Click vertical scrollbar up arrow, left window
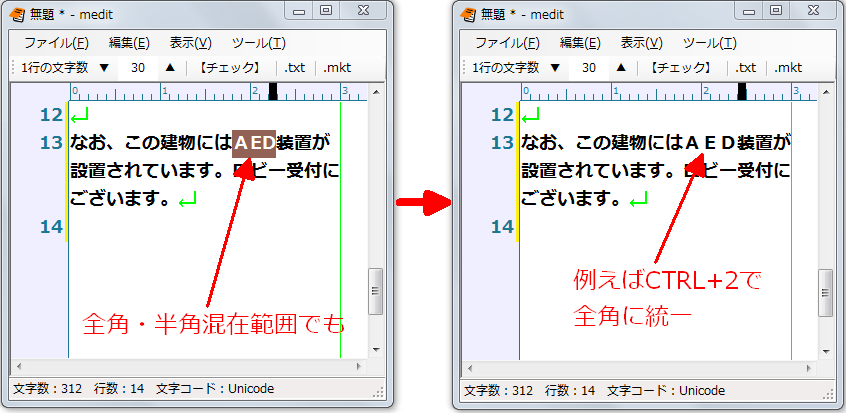The image size is (846, 413). pos(376,92)
